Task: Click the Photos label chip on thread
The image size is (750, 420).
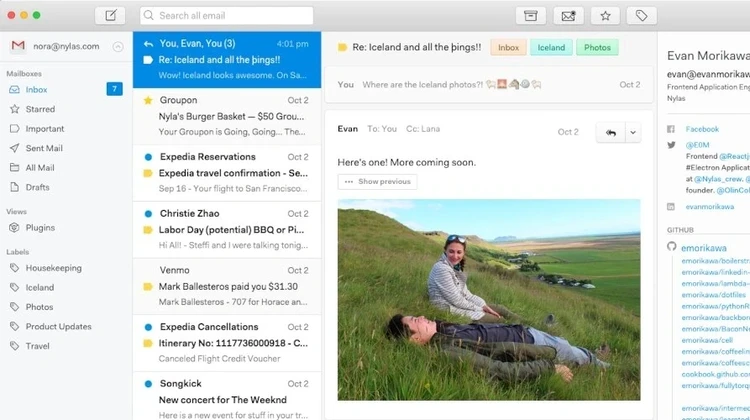Action: 597,47
